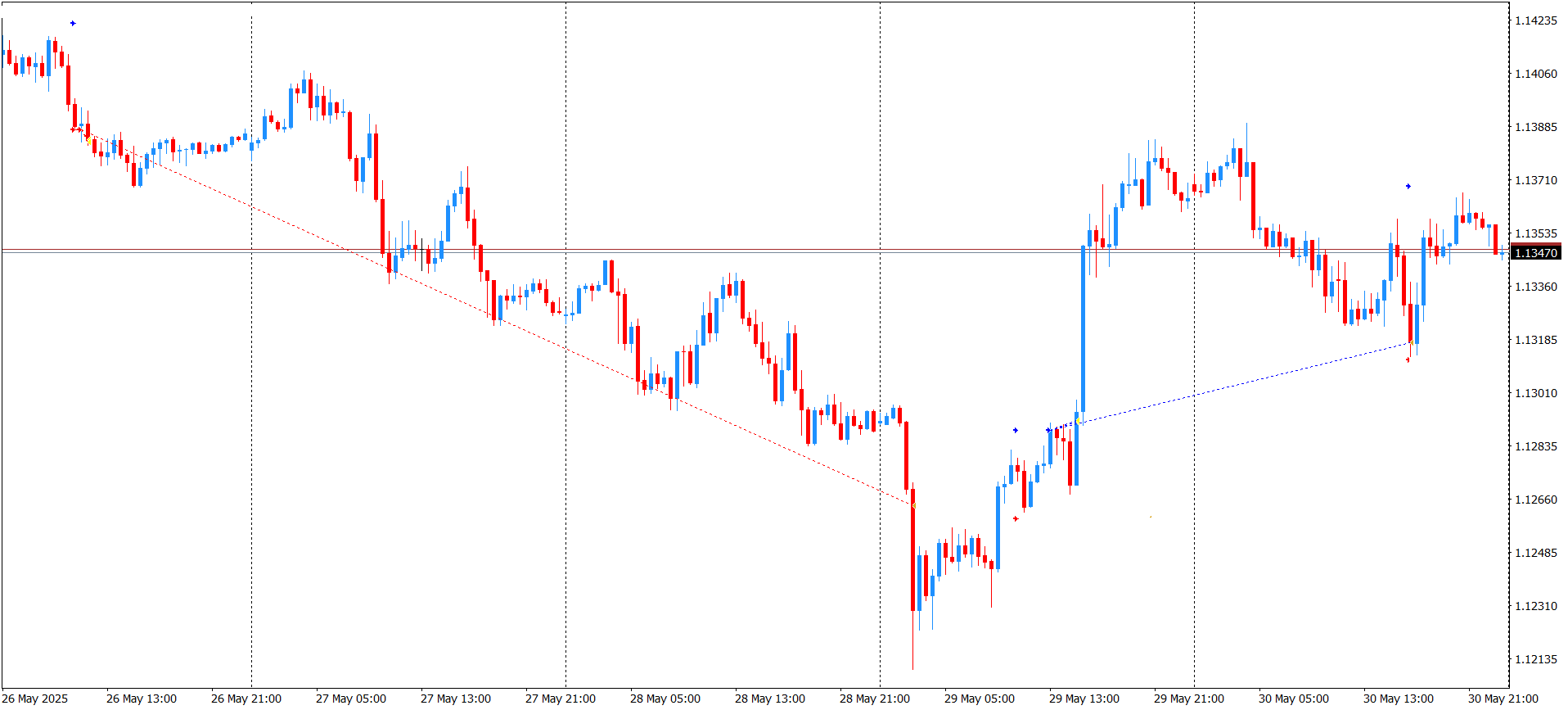Click time label 30 May 13:00
Screen dimensions: 1568x710
pyautogui.click(x=1399, y=699)
